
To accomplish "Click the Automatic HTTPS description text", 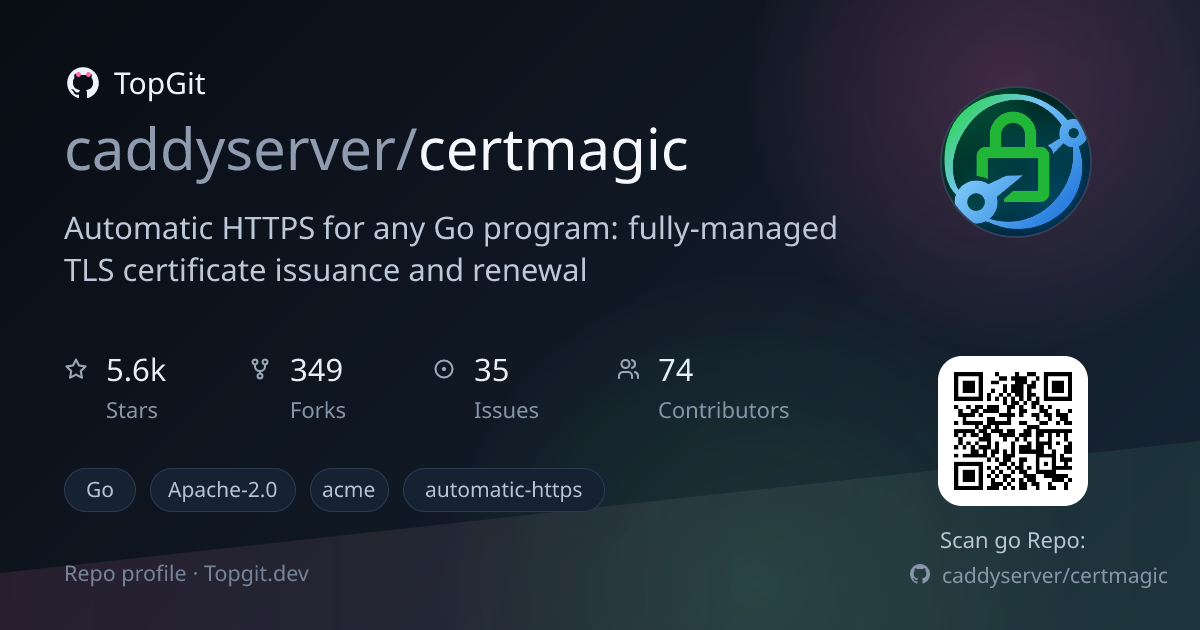I will tap(451, 249).
